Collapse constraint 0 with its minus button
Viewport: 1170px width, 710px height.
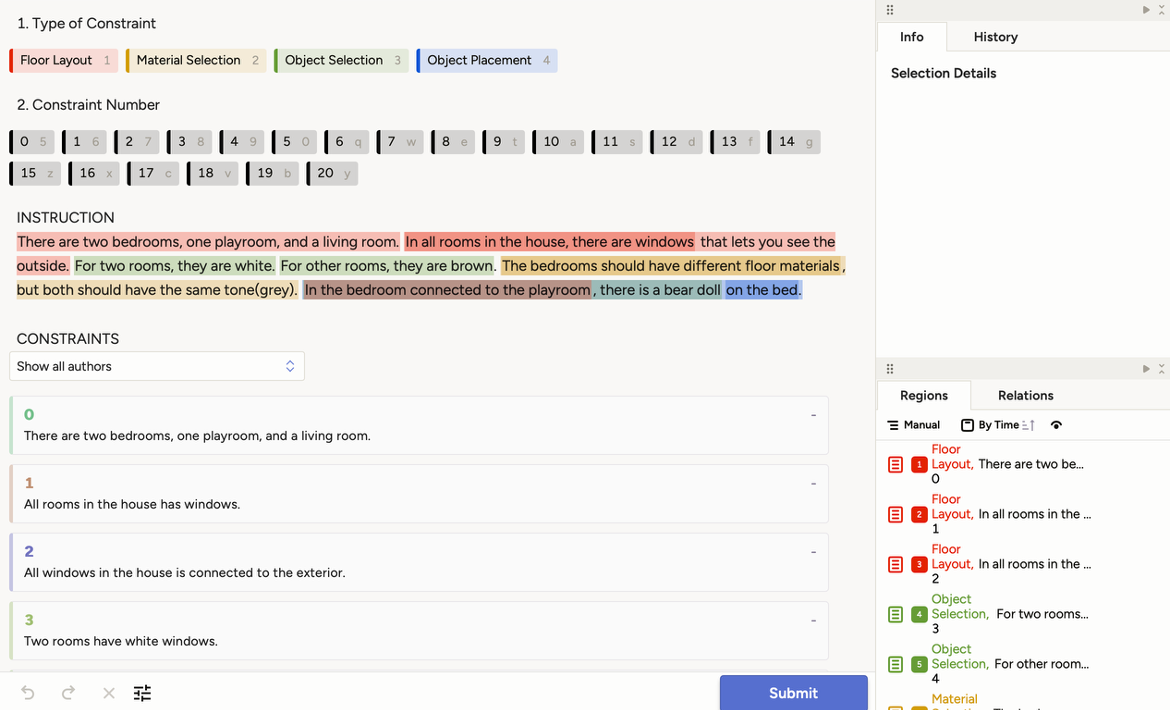[x=813, y=415]
